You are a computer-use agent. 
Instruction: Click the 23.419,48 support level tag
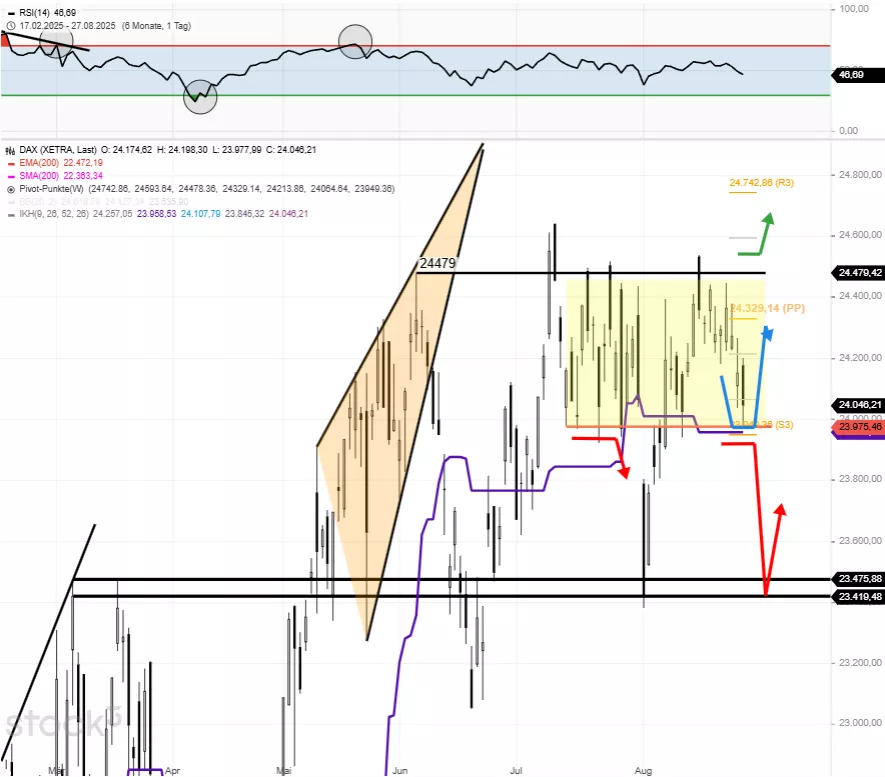point(859,597)
